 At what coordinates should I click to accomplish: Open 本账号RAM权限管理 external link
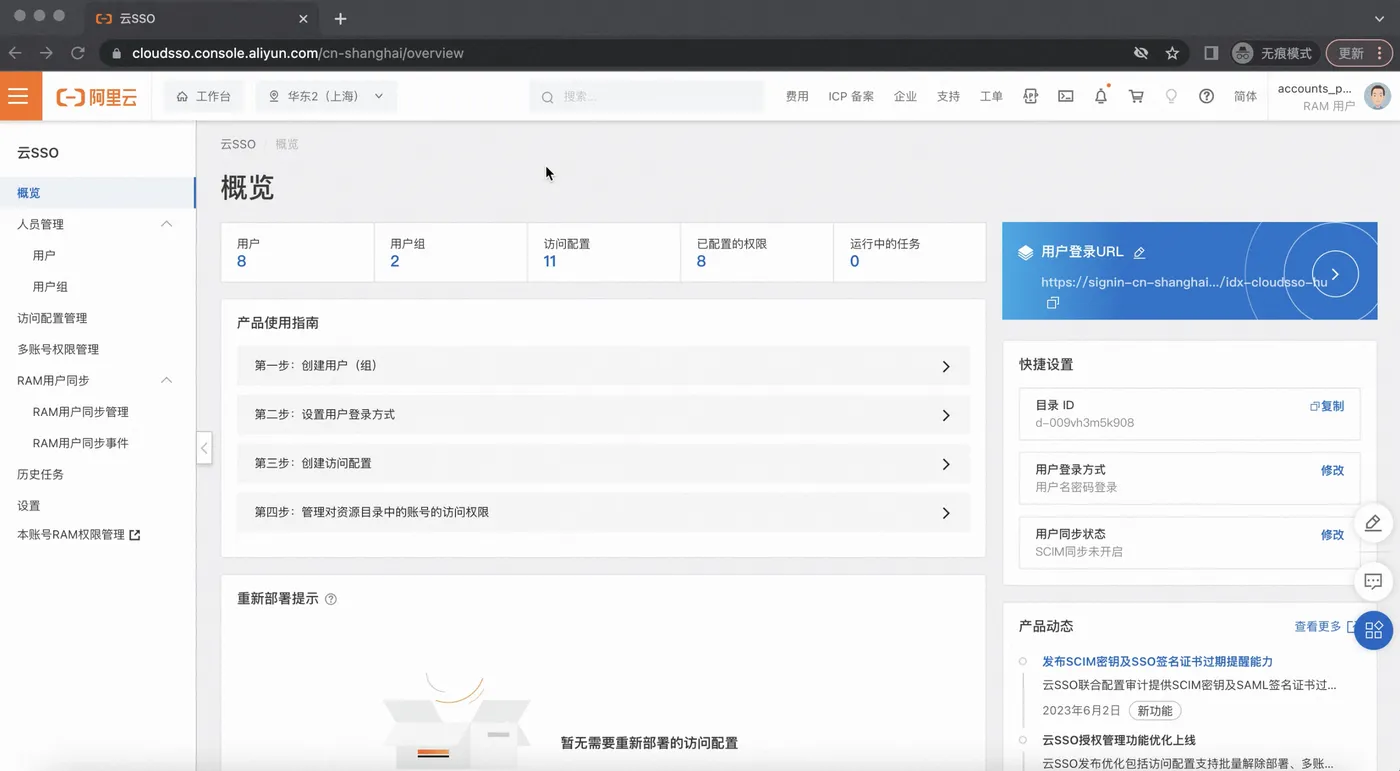(x=79, y=535)
